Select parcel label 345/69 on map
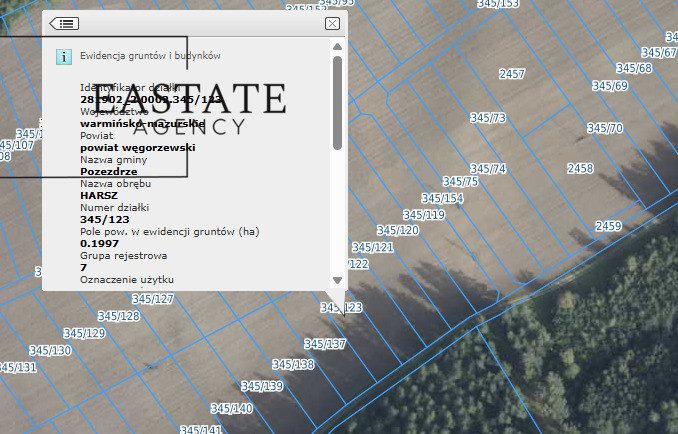Screen dimensions: 678x434 point(610,86)
